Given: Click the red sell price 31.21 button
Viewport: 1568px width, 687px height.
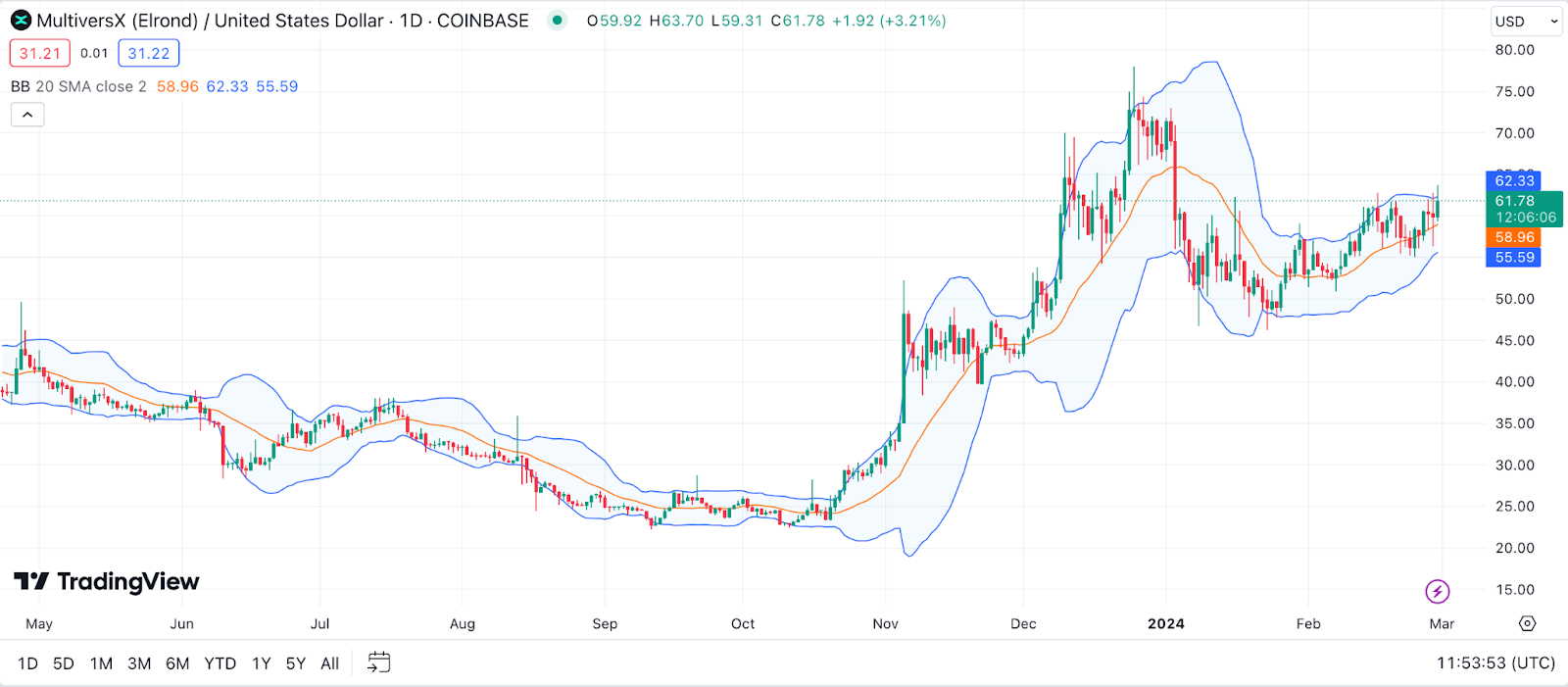Looking at the screenshot, I should [x=40, y=54].
